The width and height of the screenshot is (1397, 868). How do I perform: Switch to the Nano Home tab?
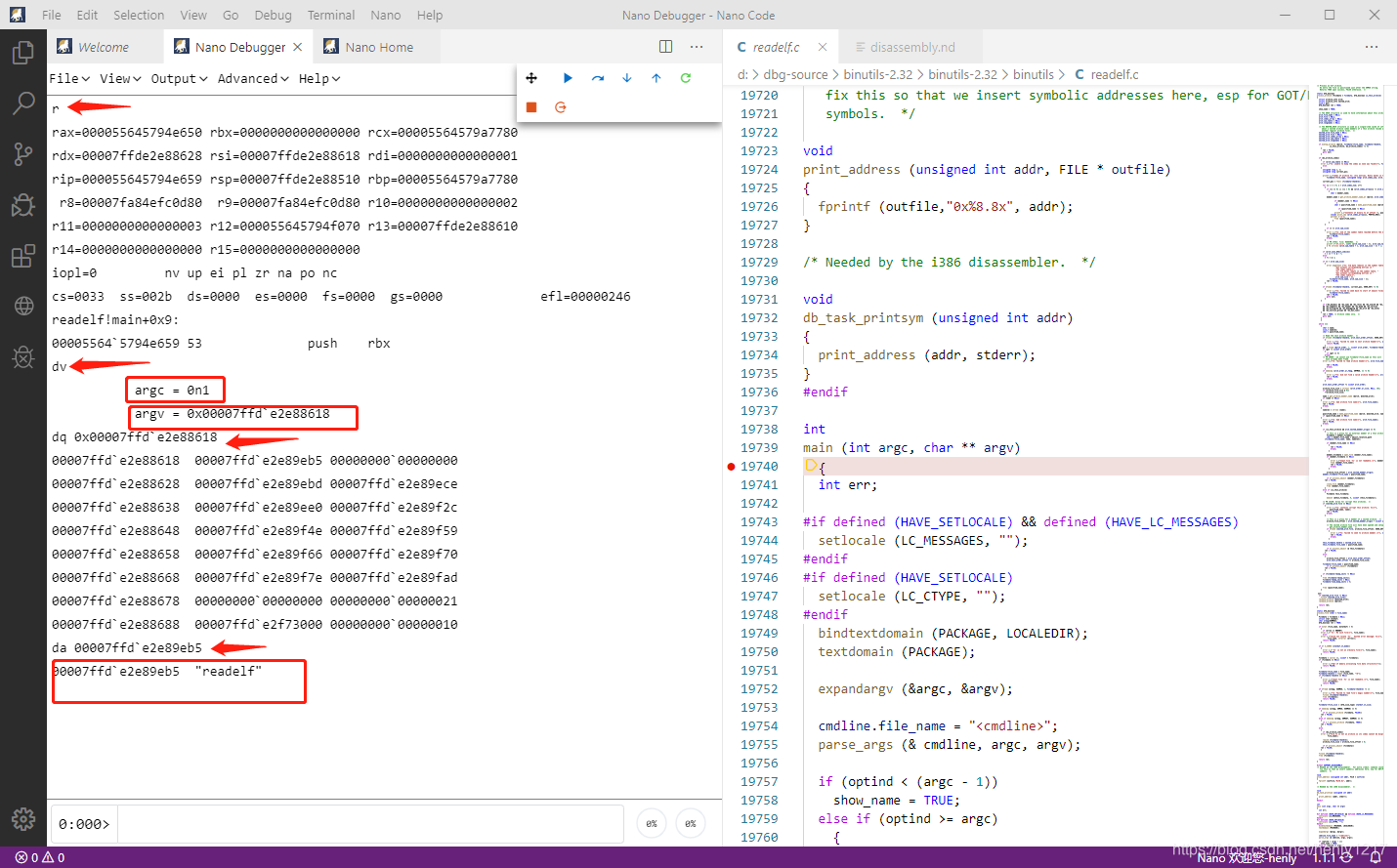point(378,47)
